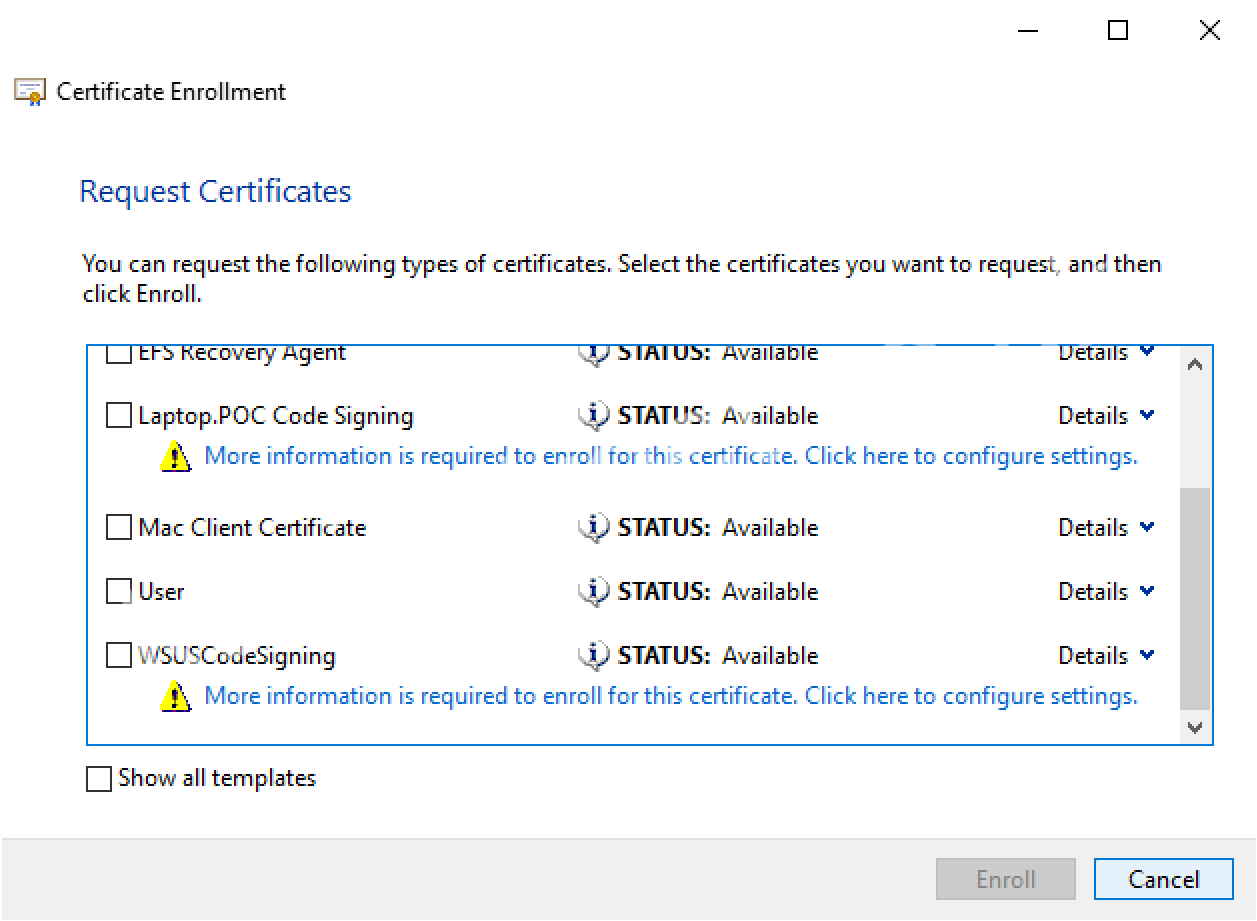Expand Details for WSUSCodeSigning
The image size is (1257, 921).
coord(1106,655)
